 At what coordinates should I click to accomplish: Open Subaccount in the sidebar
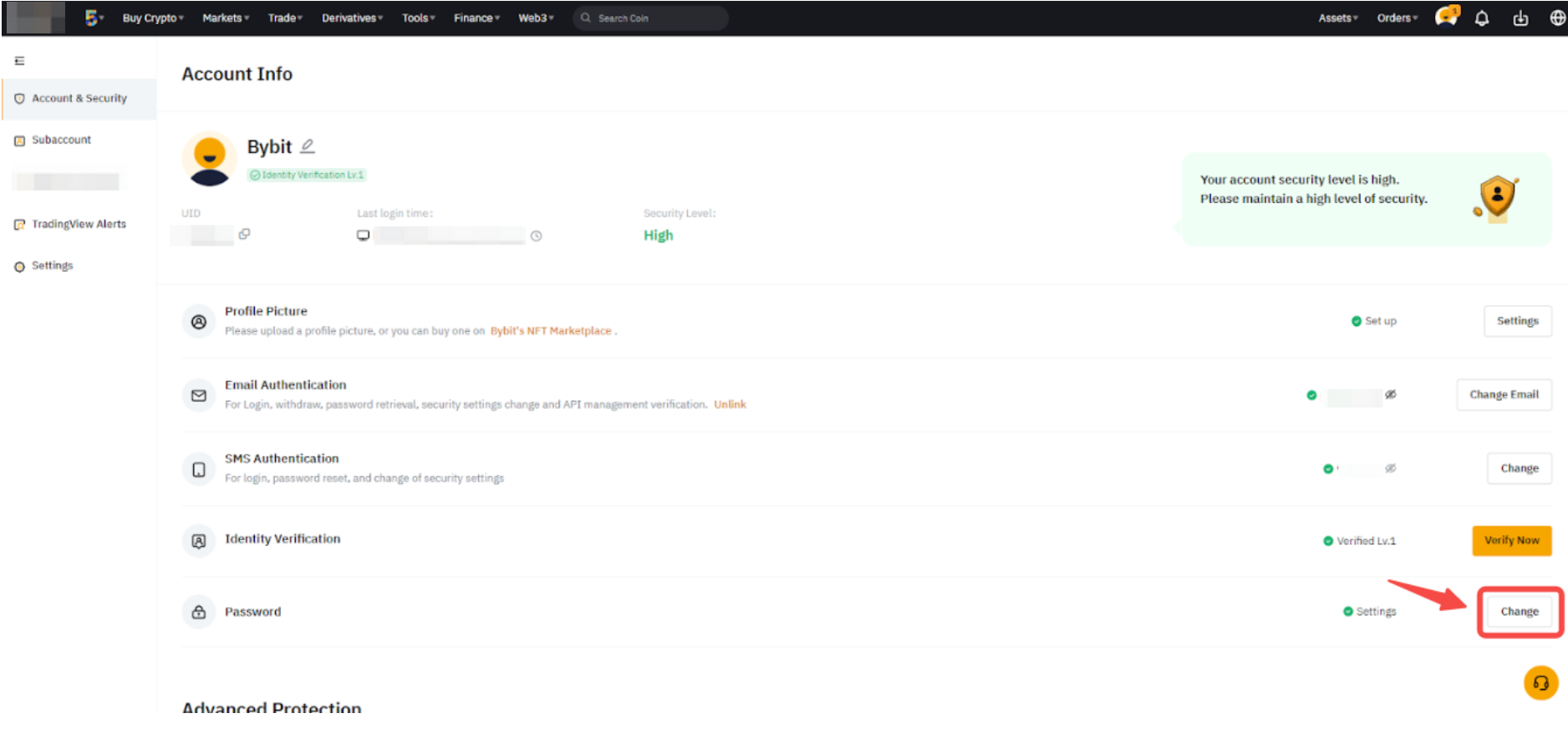tap(61, 140)
